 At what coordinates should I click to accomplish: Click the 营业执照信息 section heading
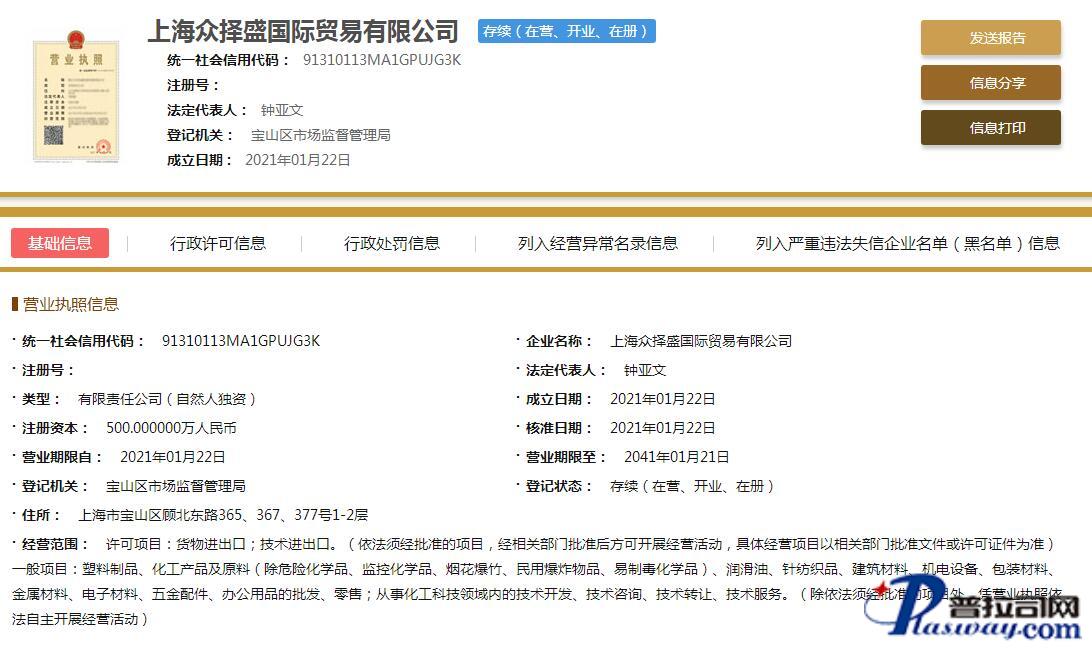(x=70, y=304)
